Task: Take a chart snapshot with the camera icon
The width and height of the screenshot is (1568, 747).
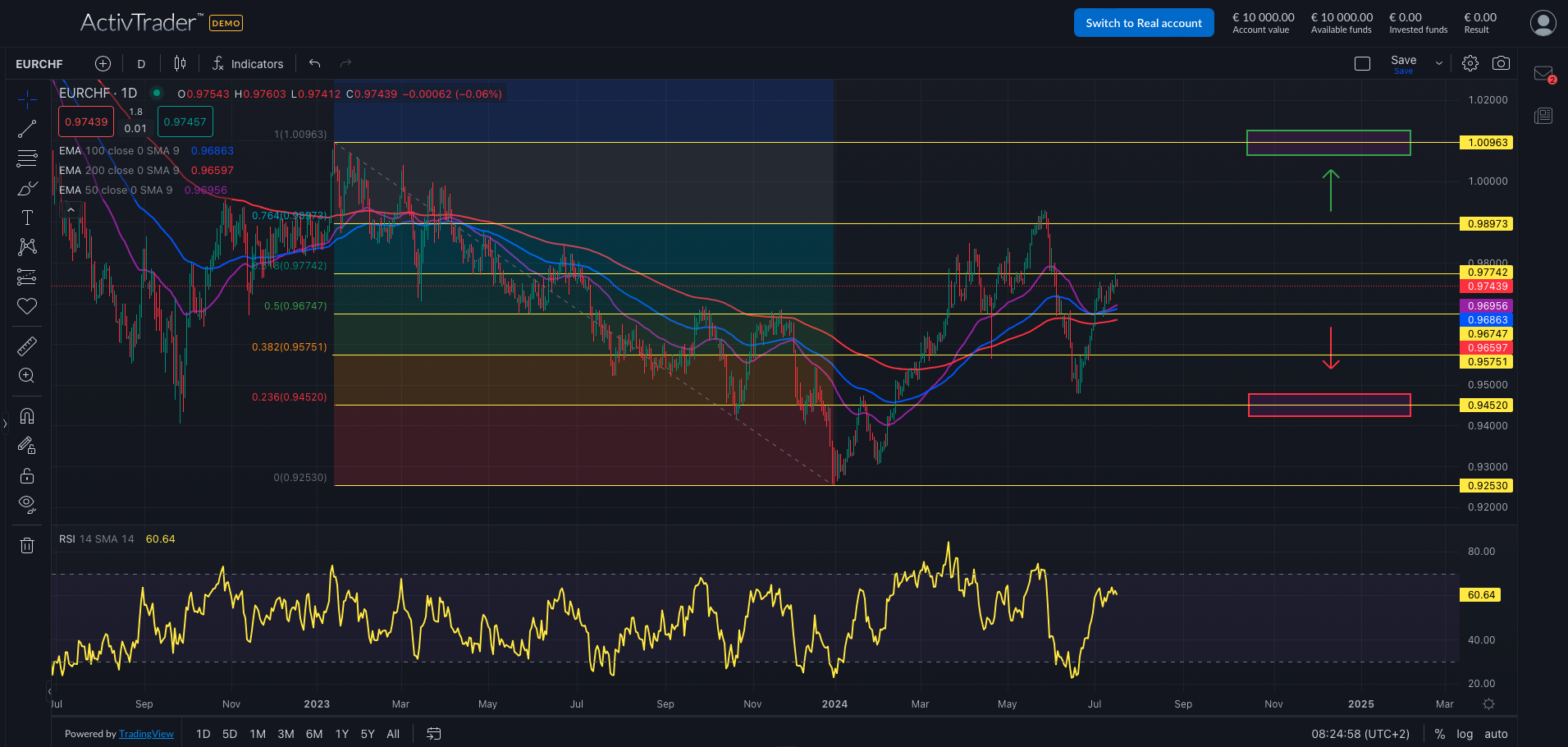Action: click(x=1502, y=63)
